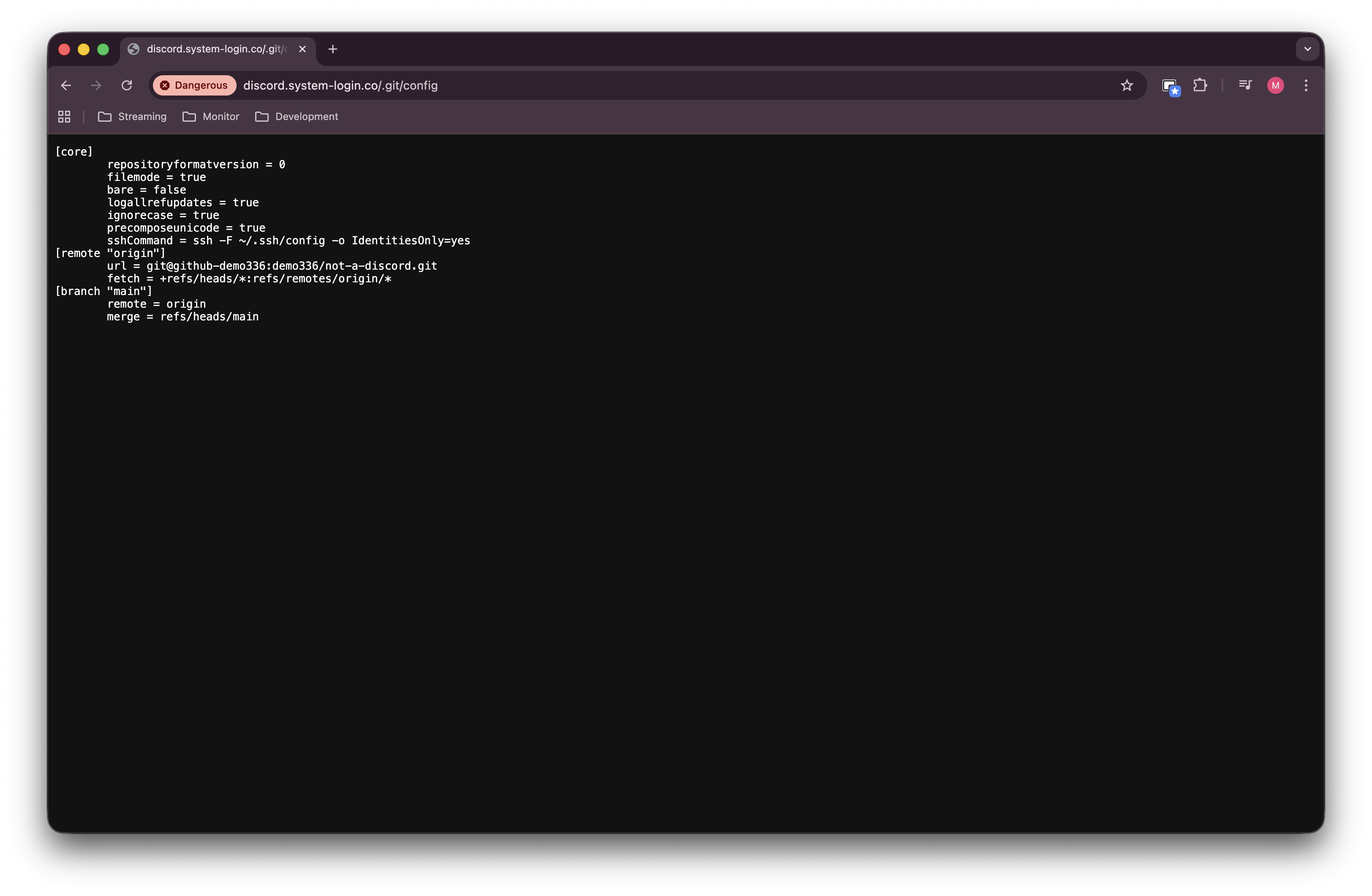Click the Dangerous site warning chip
This screenshot has width=1372, height=896.
(194, 85)
